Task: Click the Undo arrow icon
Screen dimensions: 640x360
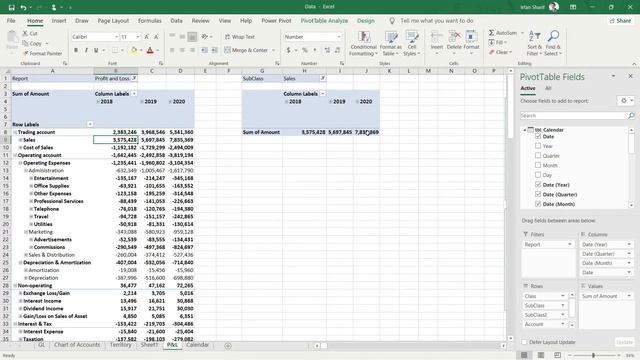Action: click(x=23, y=7)
